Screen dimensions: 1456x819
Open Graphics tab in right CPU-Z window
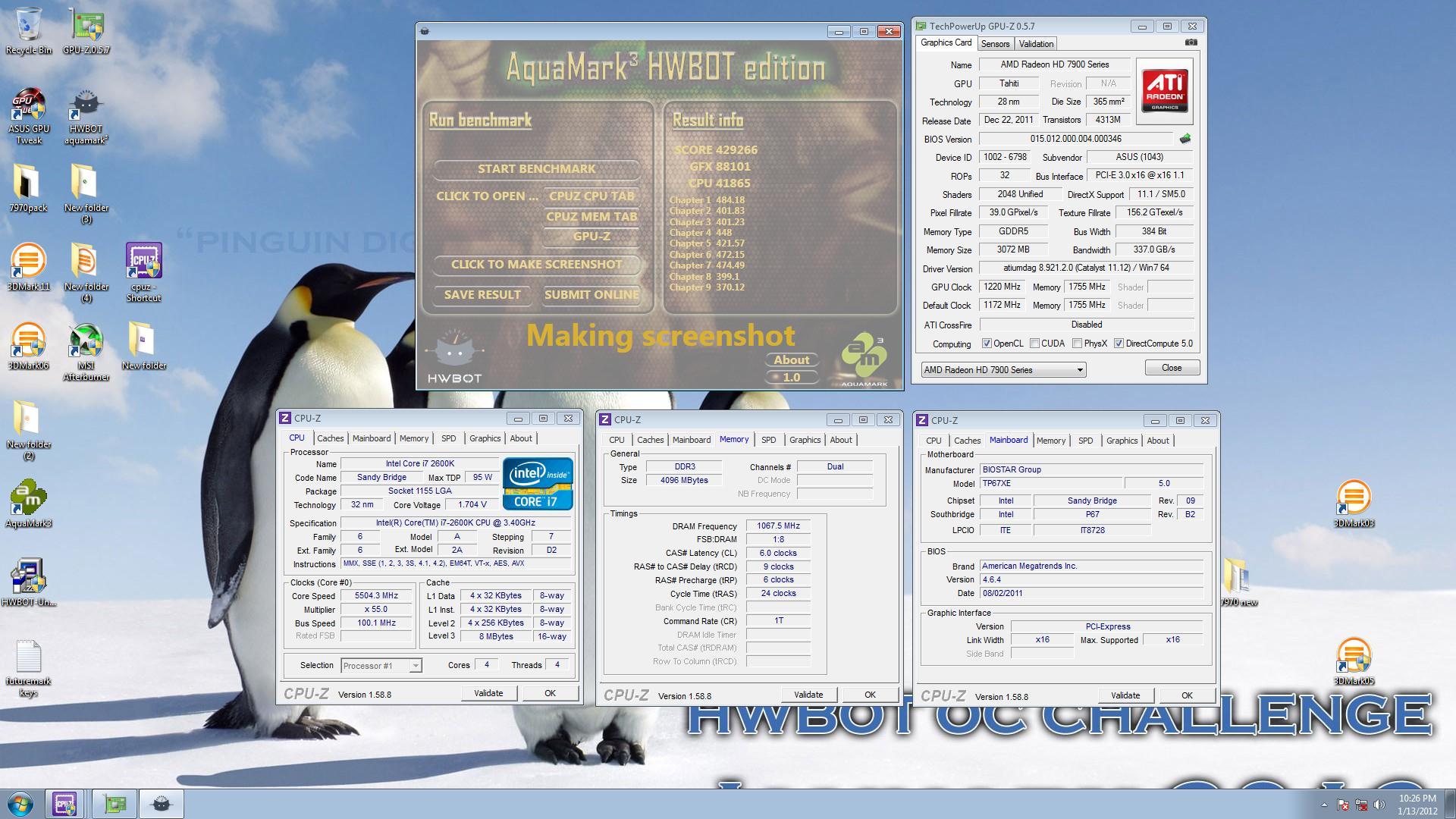pyautogui.click(x=1122, y=441)
